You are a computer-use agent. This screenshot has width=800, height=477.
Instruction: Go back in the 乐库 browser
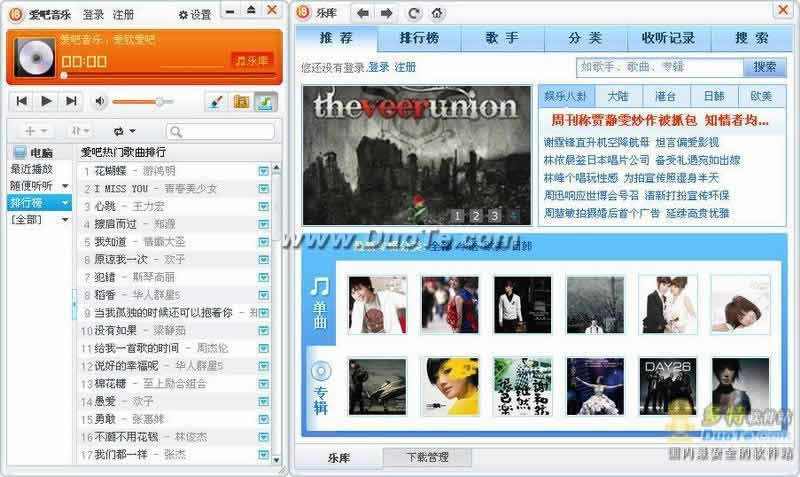(363, 14)
